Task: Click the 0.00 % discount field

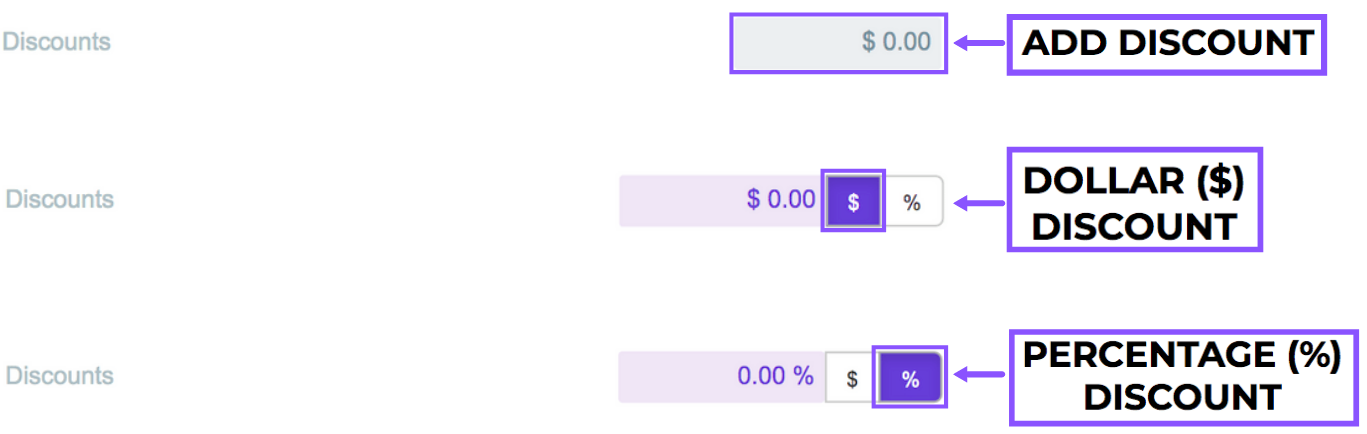Action: [x=720, y=377]
